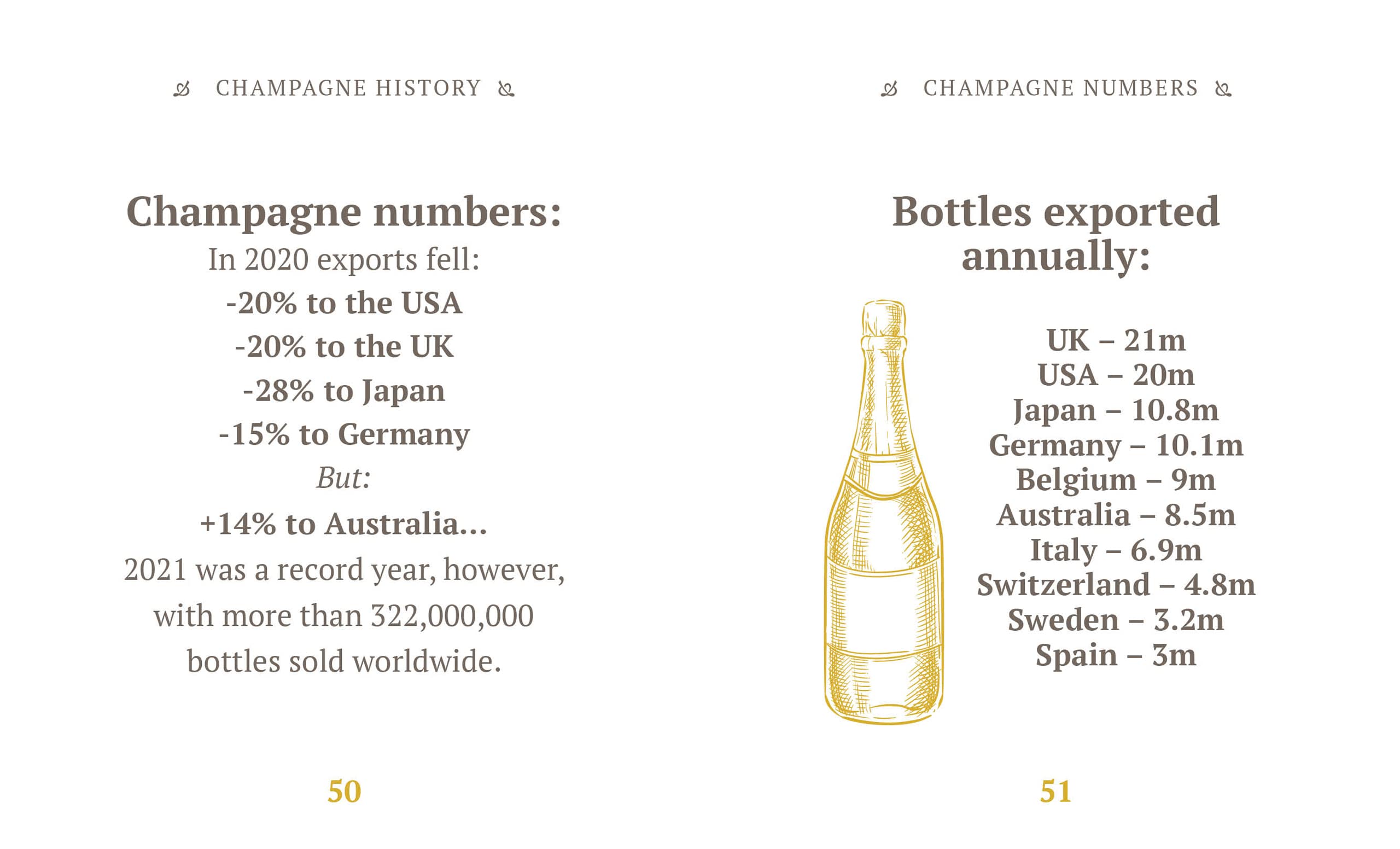Click the 'Spain – 3m' entry
The height and width of the screenshot is (849, 1400).
(1116, 655)
